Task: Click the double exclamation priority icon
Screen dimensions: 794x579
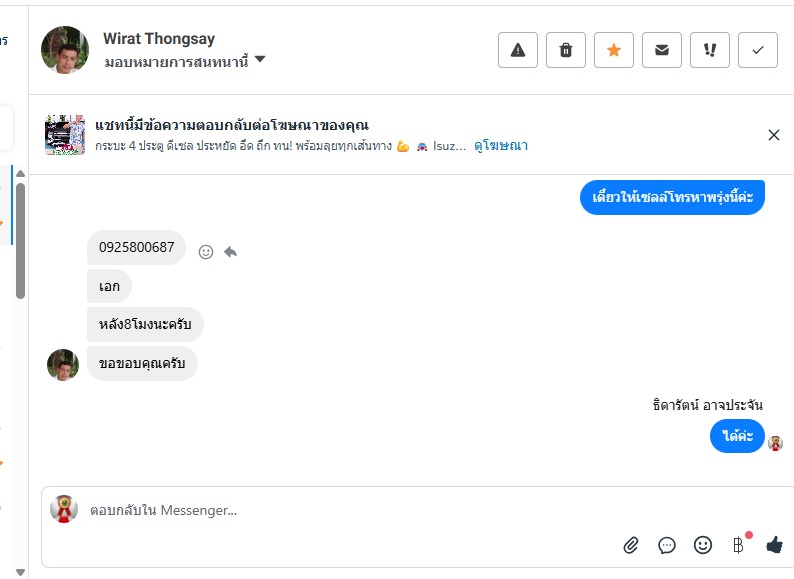Action: click(x=710, y=51)
